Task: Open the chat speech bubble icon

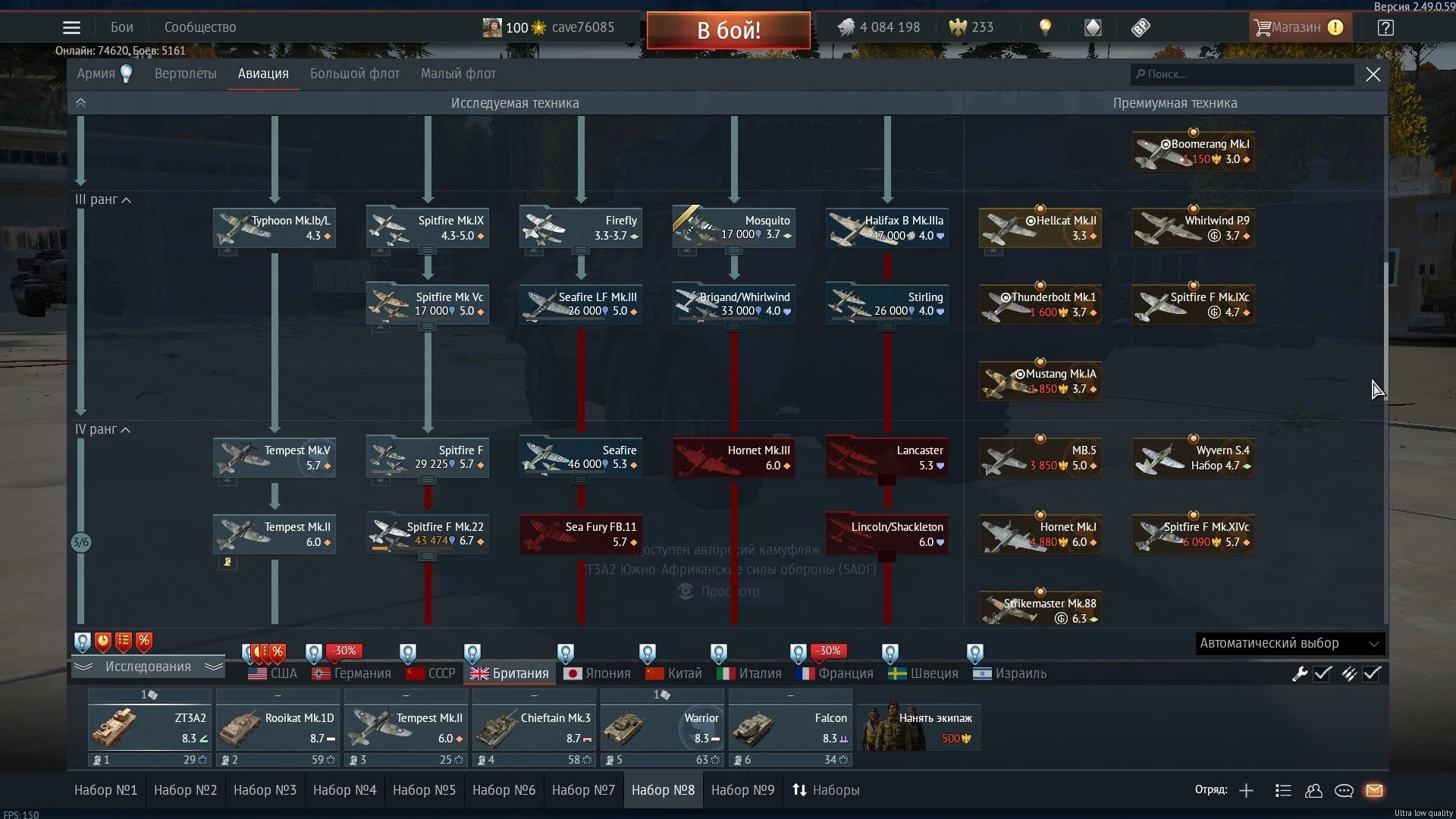Action: pyautogui.click(x=1344, y=790)
